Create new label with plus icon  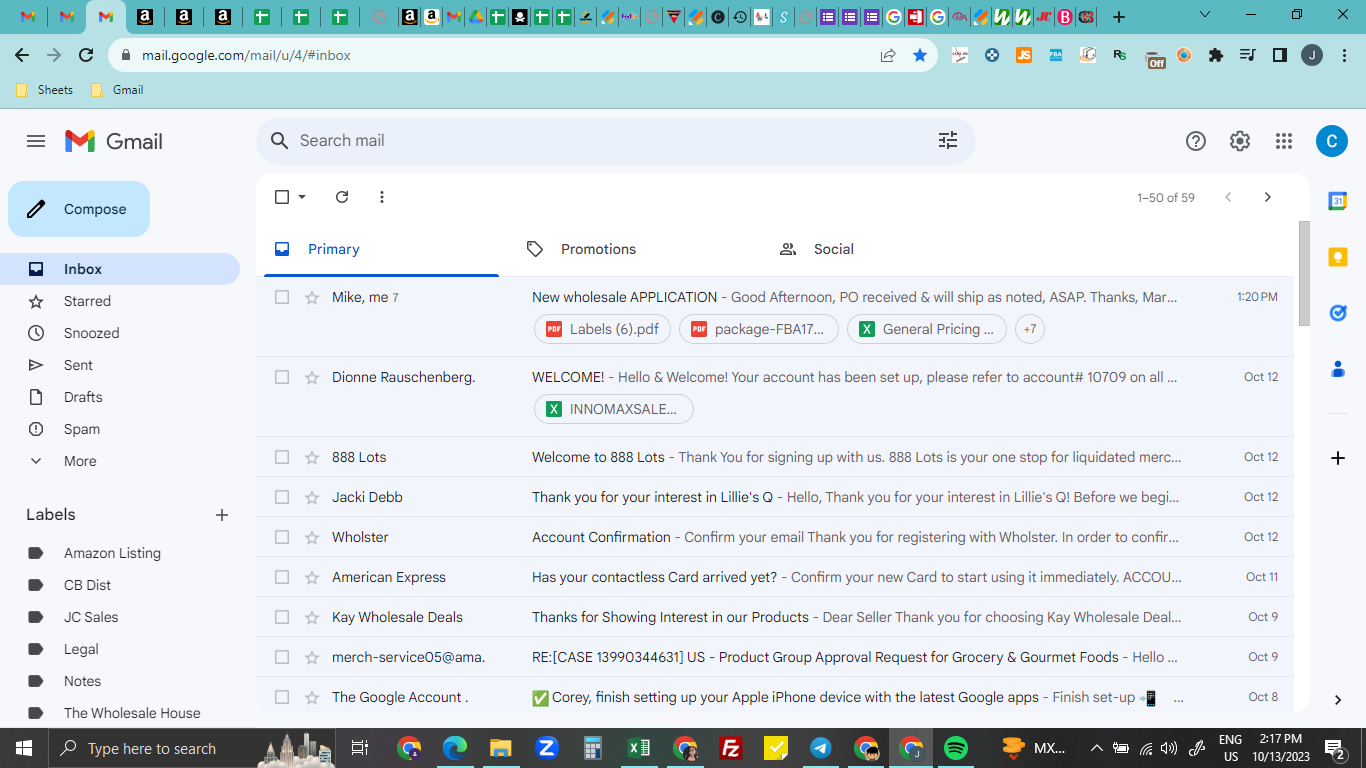click(x=222, y=515)
